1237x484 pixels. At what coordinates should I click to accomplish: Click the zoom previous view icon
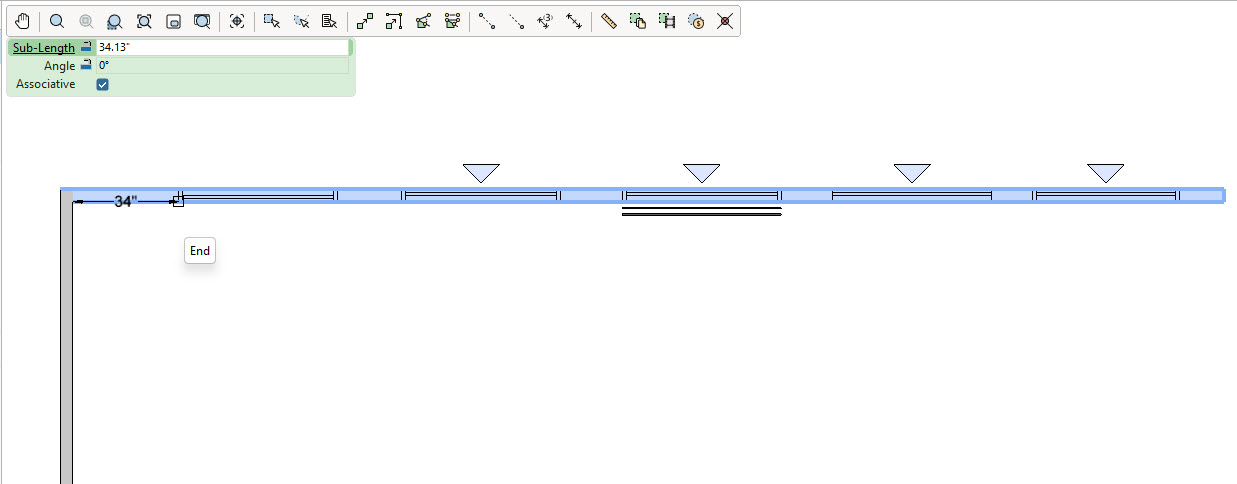[x=202, y=21]
